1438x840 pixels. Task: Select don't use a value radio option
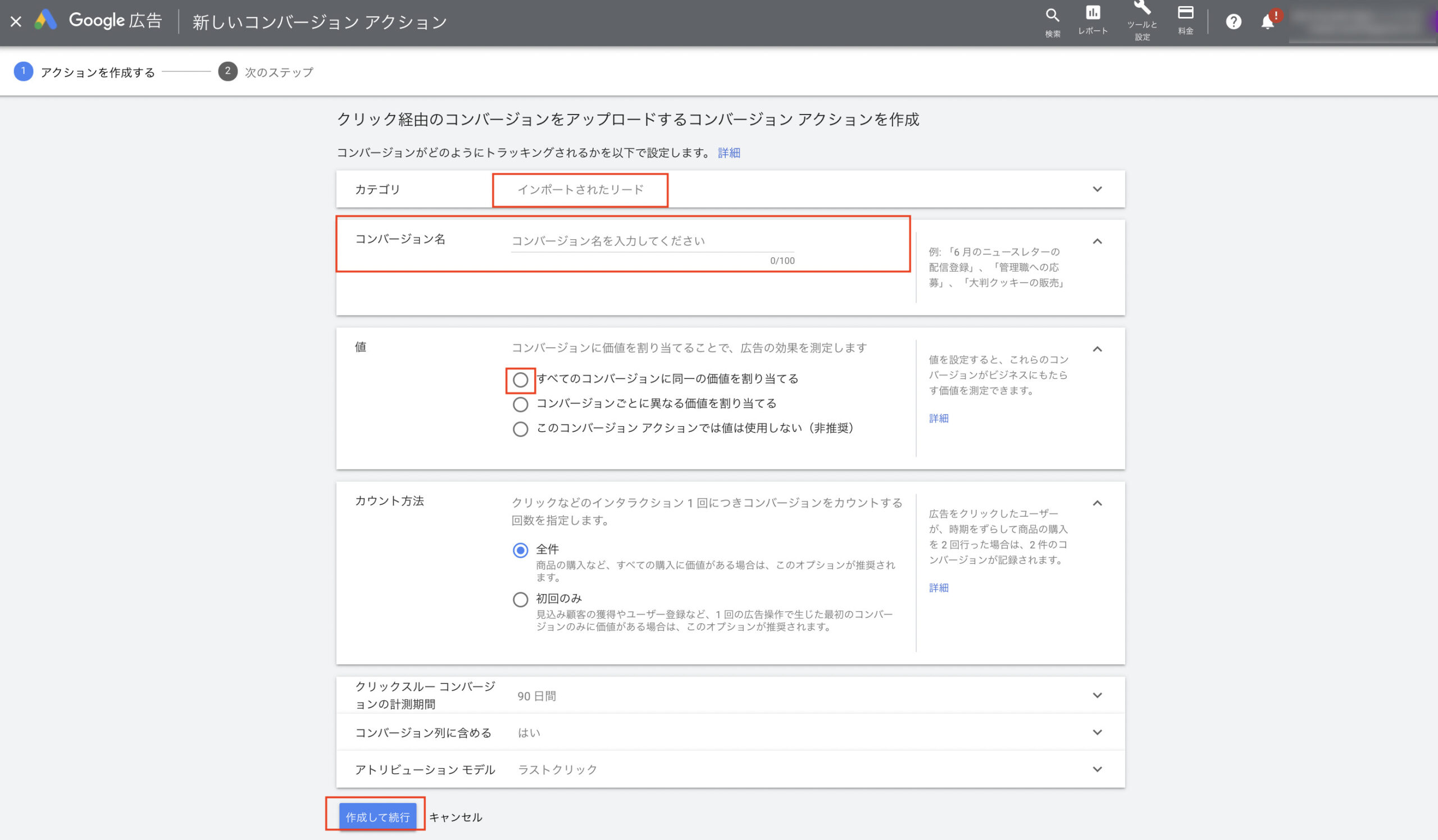click(520, 429)
